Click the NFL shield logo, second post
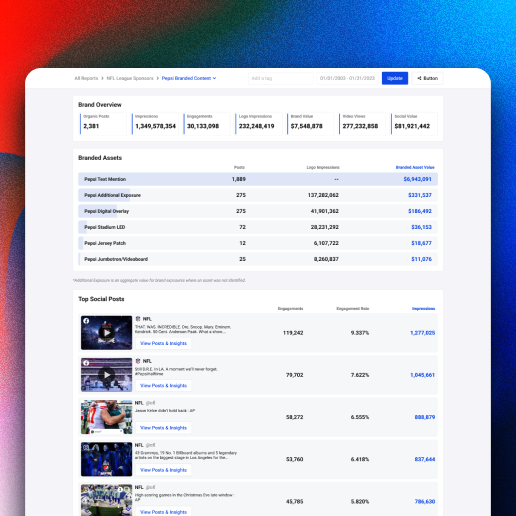The width and height of the screenshot is (516, 516). tap(138, 361)
